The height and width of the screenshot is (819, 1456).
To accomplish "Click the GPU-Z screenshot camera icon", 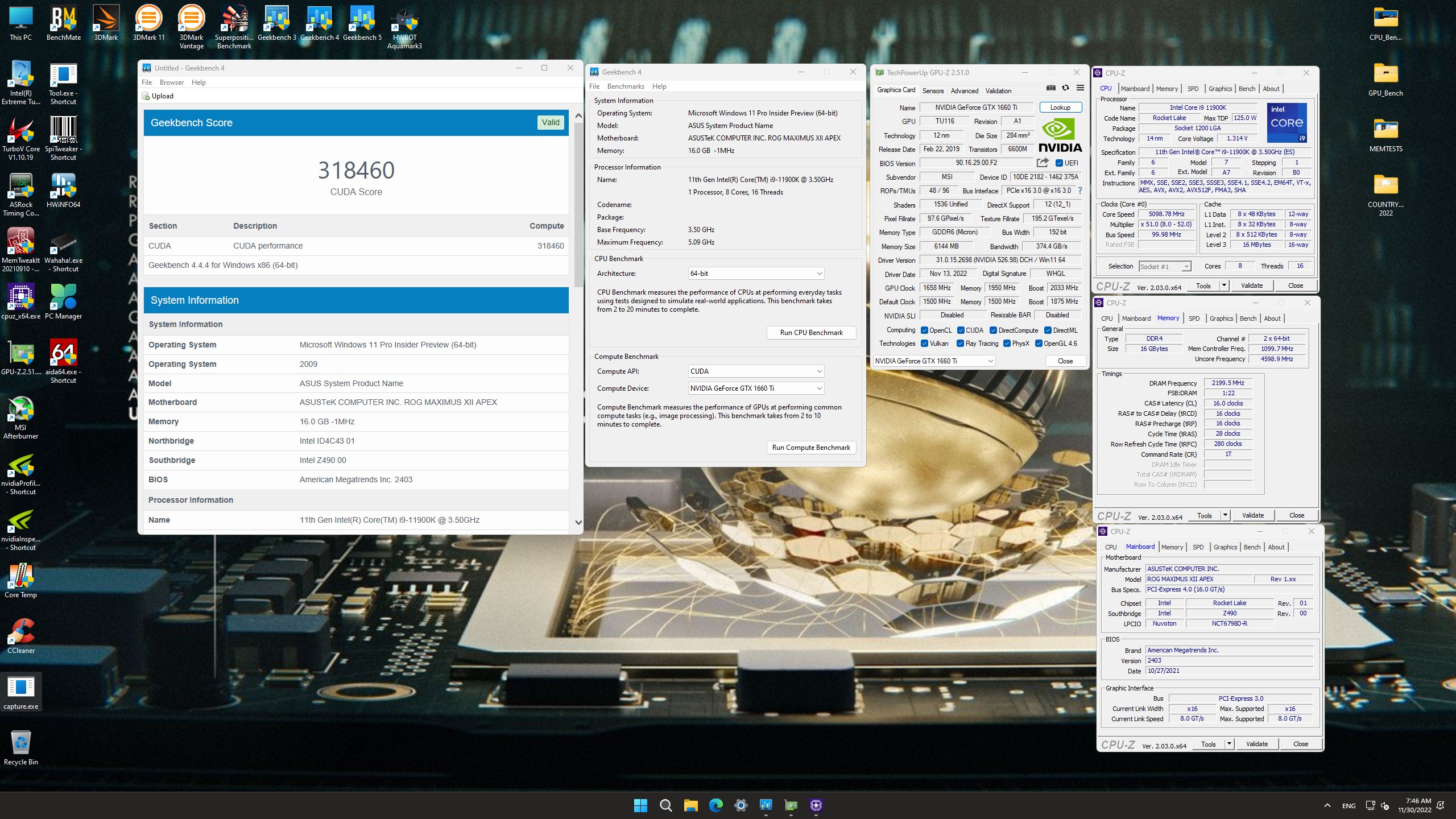I will 1051,88.
